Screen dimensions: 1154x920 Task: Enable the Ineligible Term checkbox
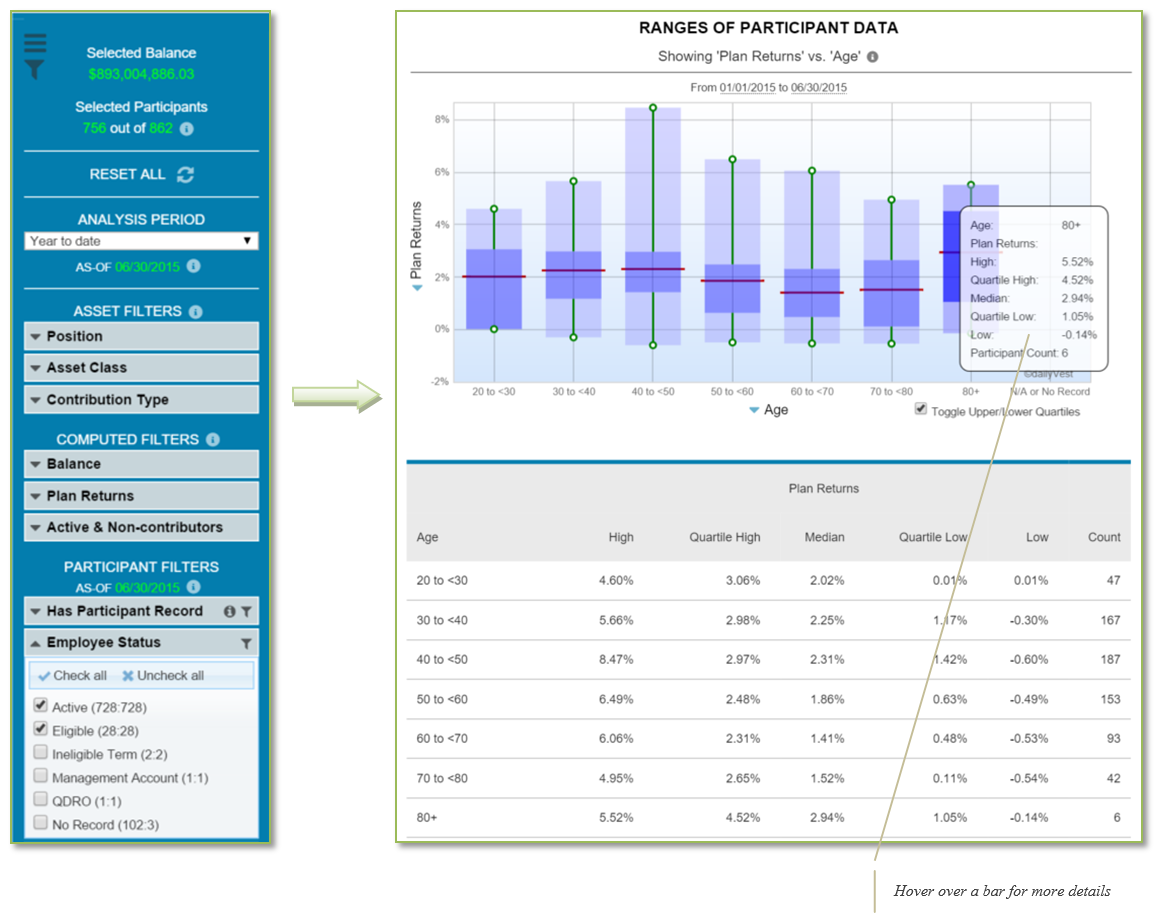[x=40, y=753]
